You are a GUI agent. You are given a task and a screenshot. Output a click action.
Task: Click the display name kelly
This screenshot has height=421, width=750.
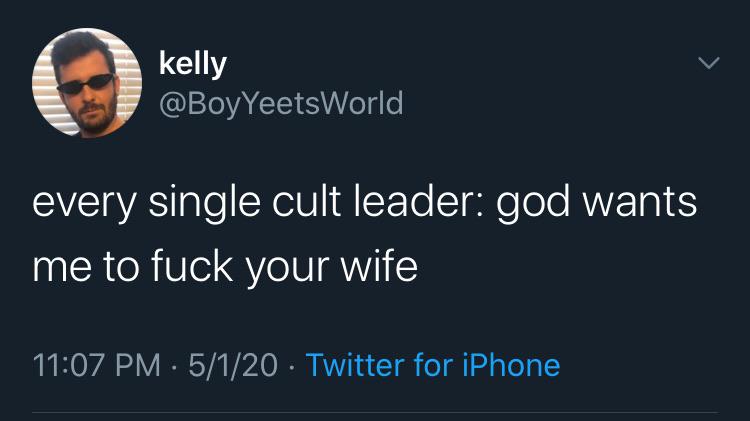tap(193, 64)
